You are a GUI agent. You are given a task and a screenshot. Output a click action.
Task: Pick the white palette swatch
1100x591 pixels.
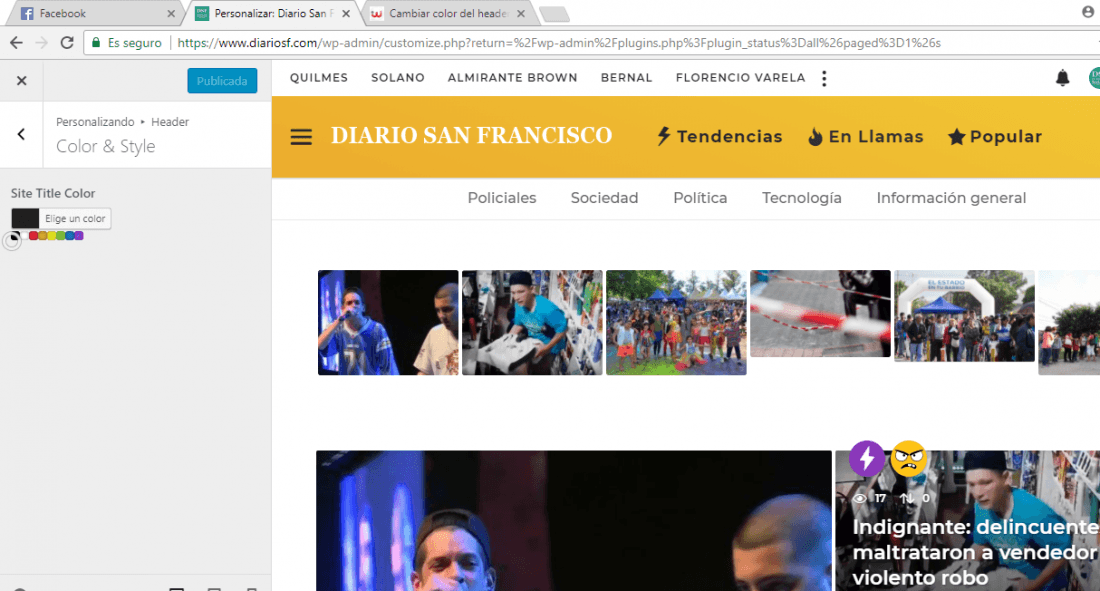pos(24,236)
